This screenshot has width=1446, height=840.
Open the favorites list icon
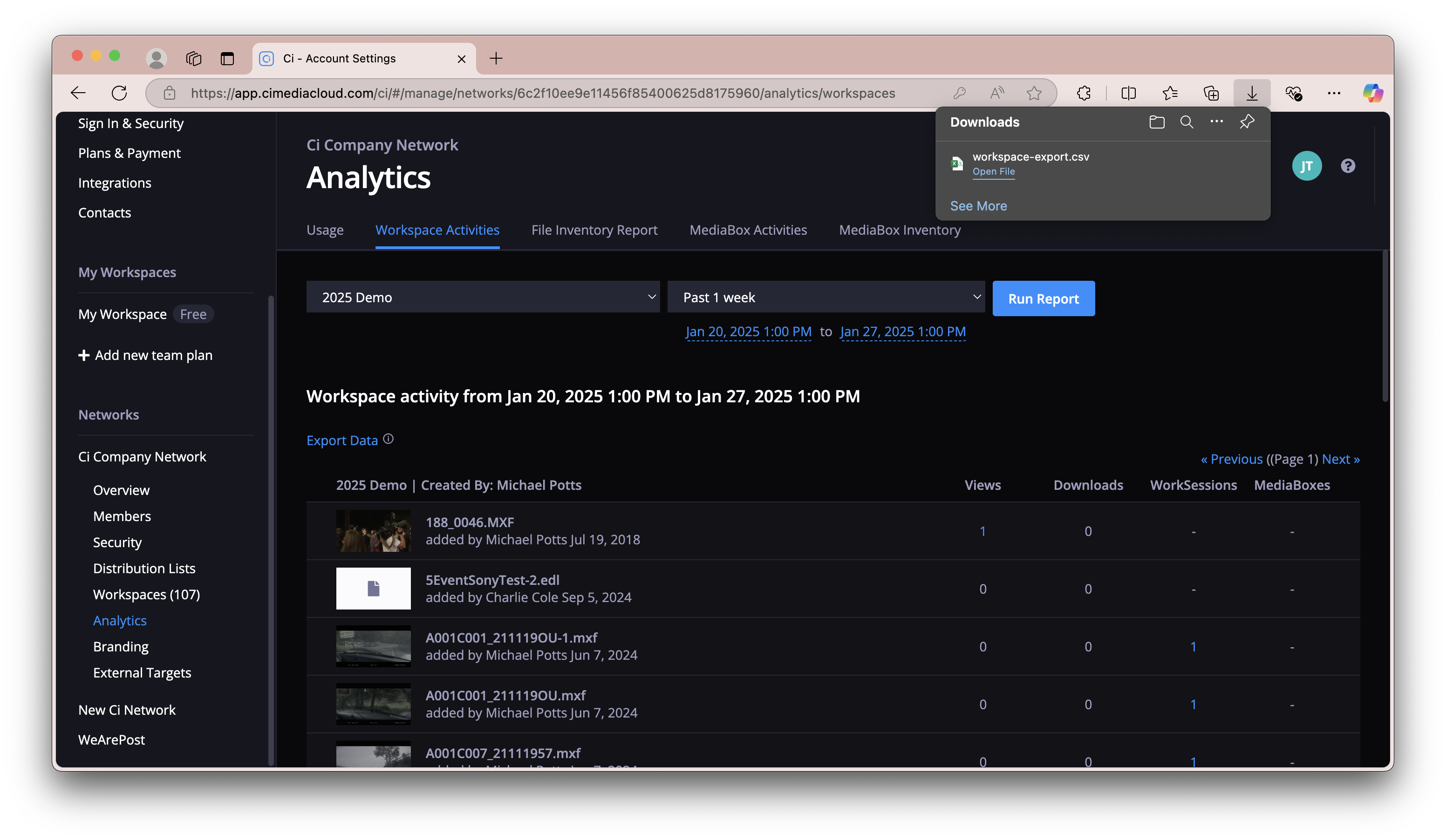(x=1170, y=93)
